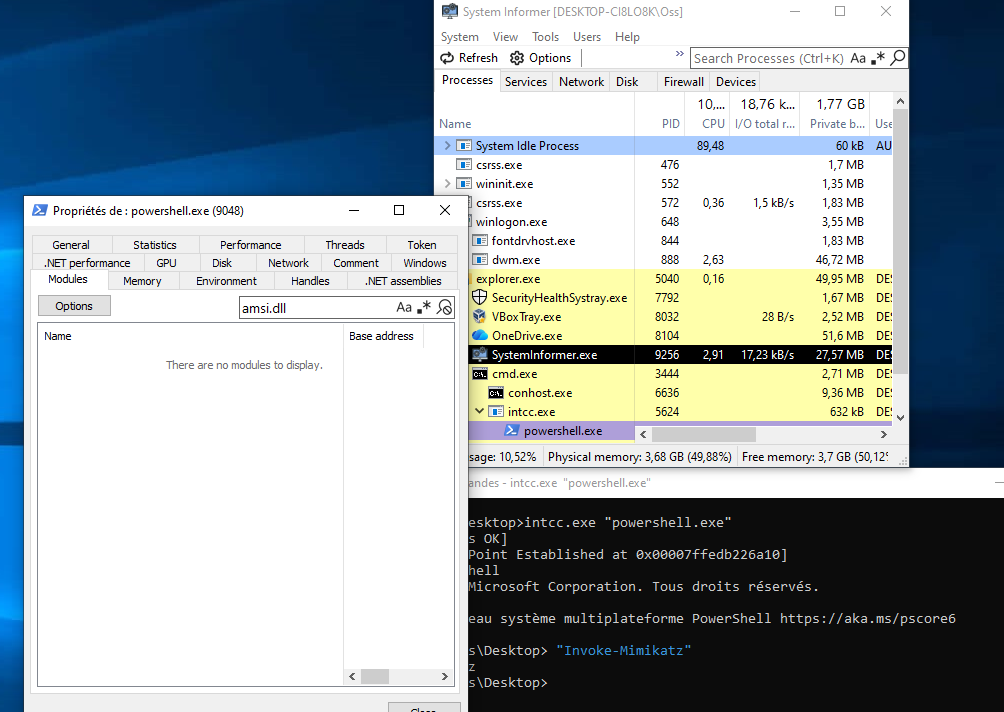Screen dimensions: 1004x712
Task: Open the Memory tab
Action: click(x=142, y=281)
